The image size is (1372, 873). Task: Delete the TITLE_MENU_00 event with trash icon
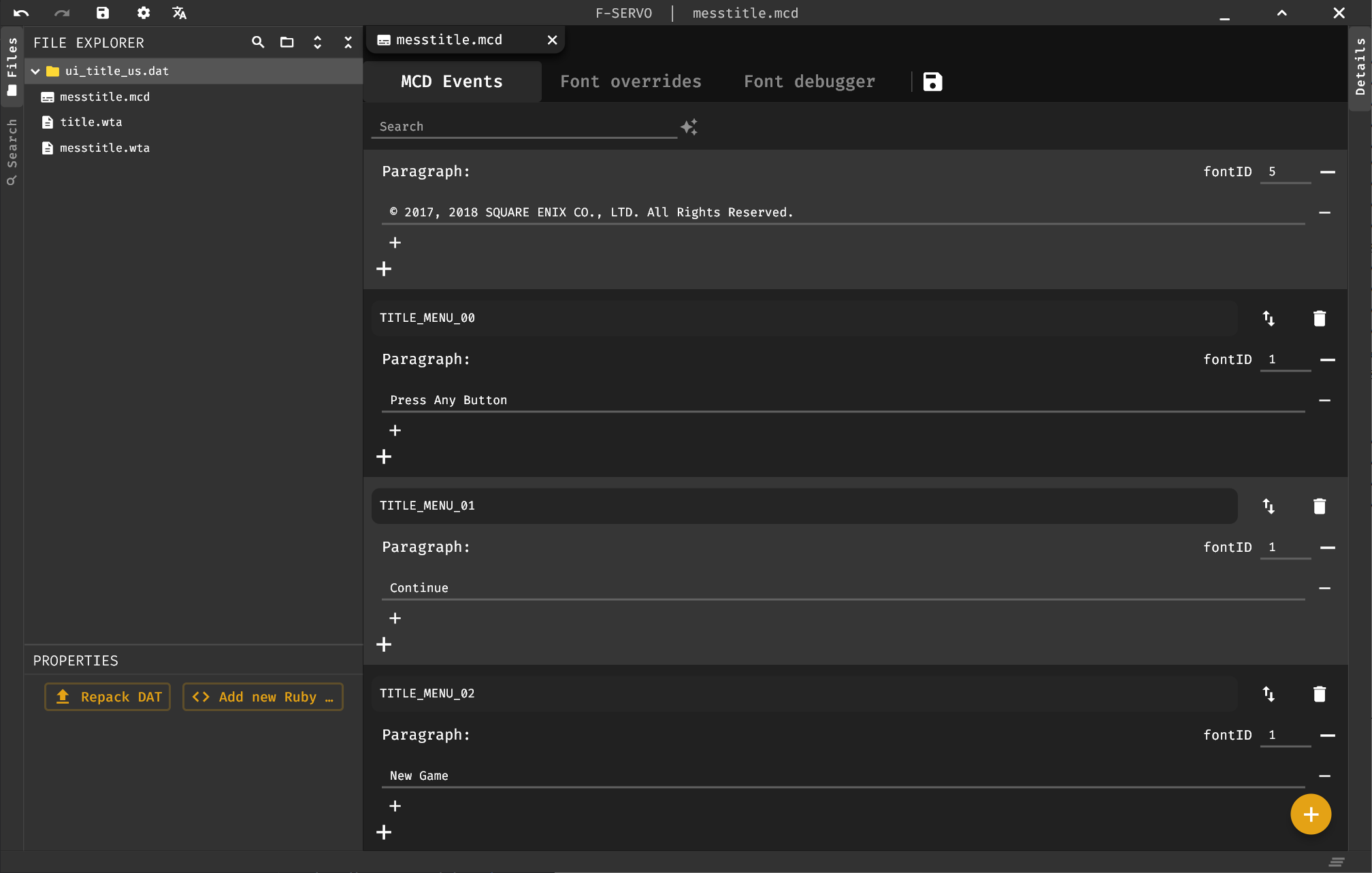(x=1320, y=318)
